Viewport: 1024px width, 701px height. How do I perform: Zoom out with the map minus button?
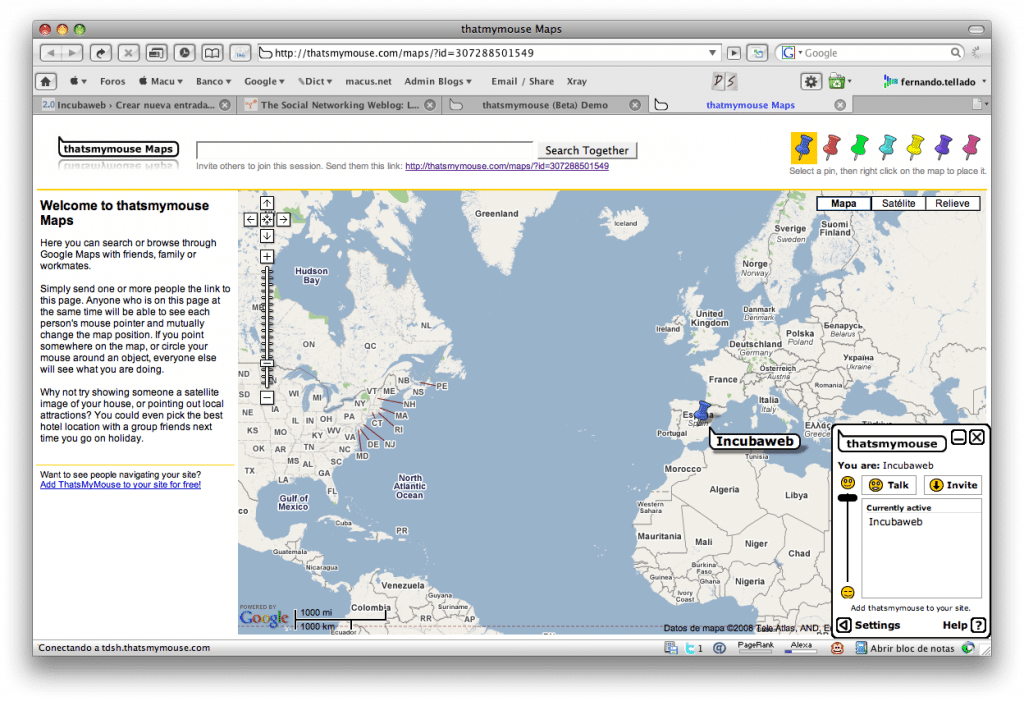267,397
